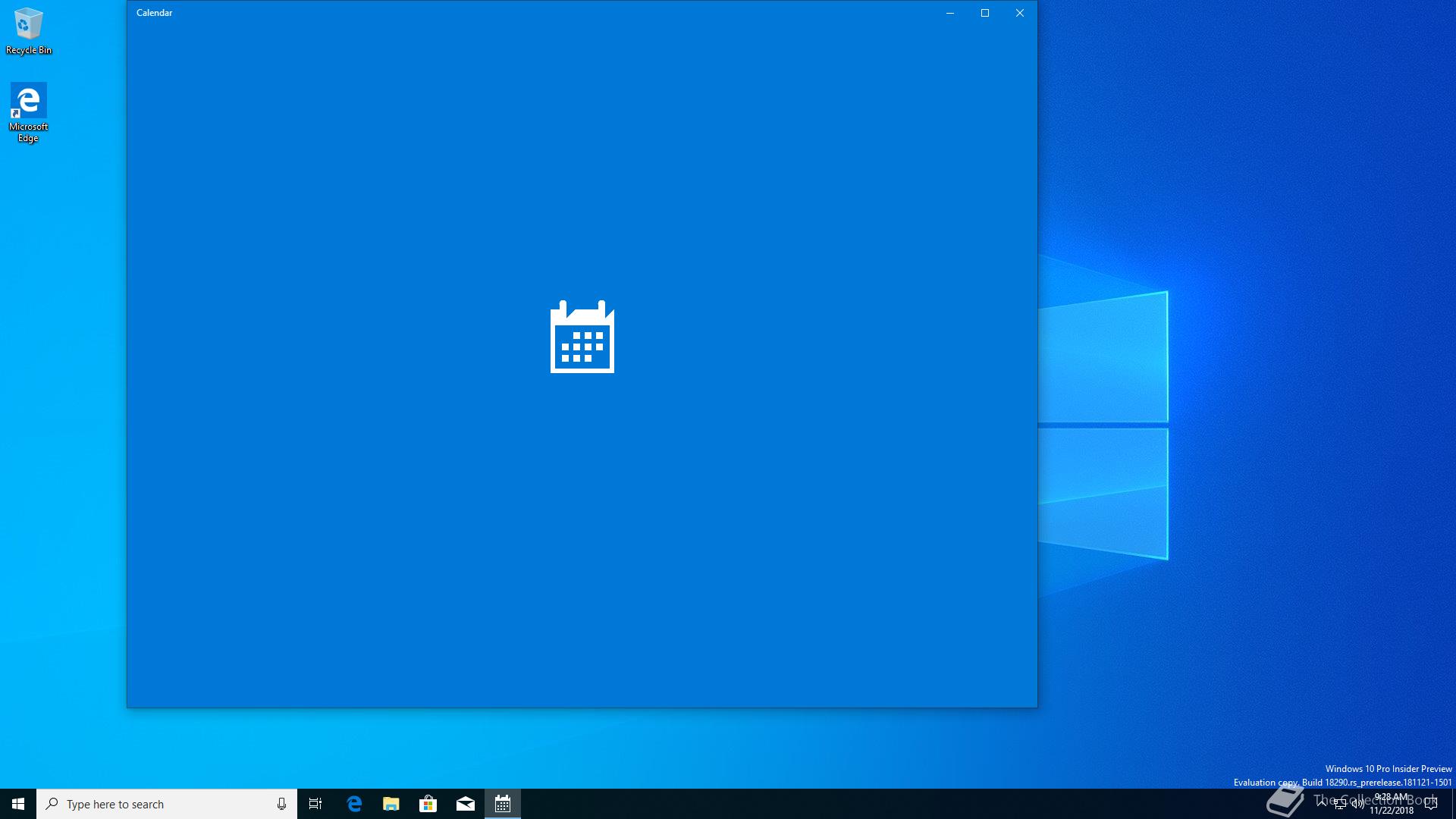Close the Calendar window

(1020, 13)
